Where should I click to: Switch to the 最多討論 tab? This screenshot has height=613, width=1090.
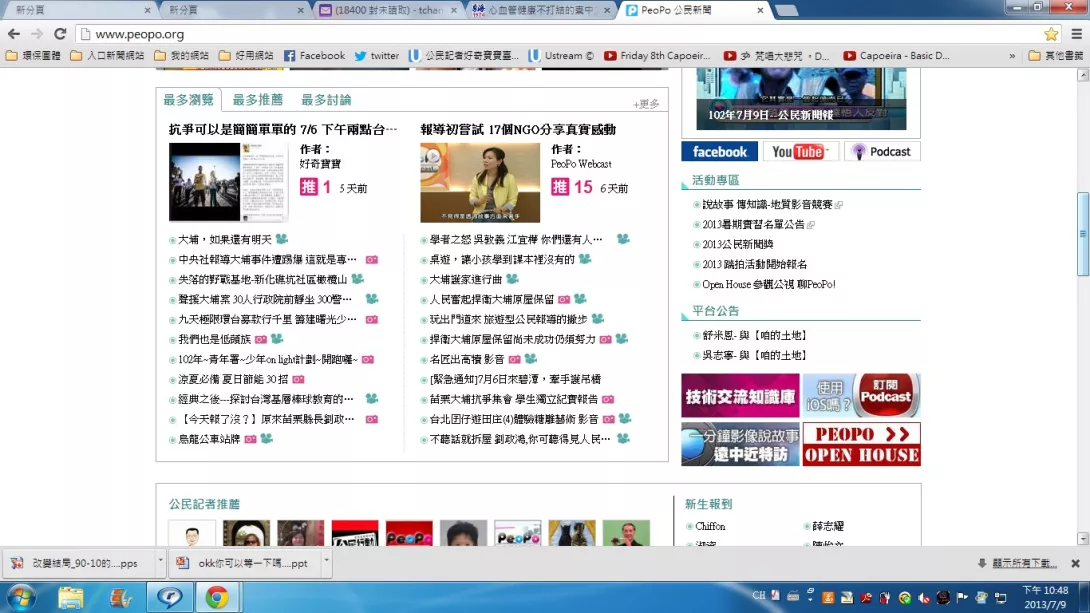pyautogui.click(x=326, y=100)
